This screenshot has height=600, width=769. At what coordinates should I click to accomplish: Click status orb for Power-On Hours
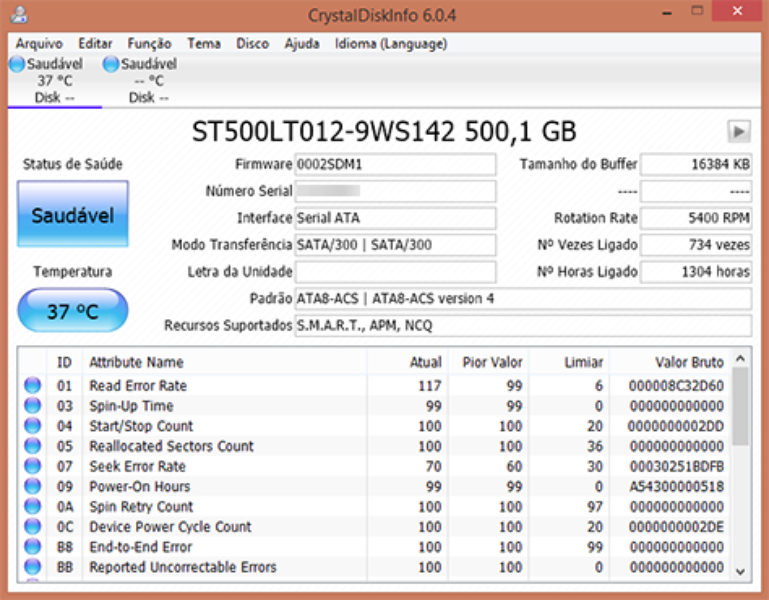click(x=33, y=486)
